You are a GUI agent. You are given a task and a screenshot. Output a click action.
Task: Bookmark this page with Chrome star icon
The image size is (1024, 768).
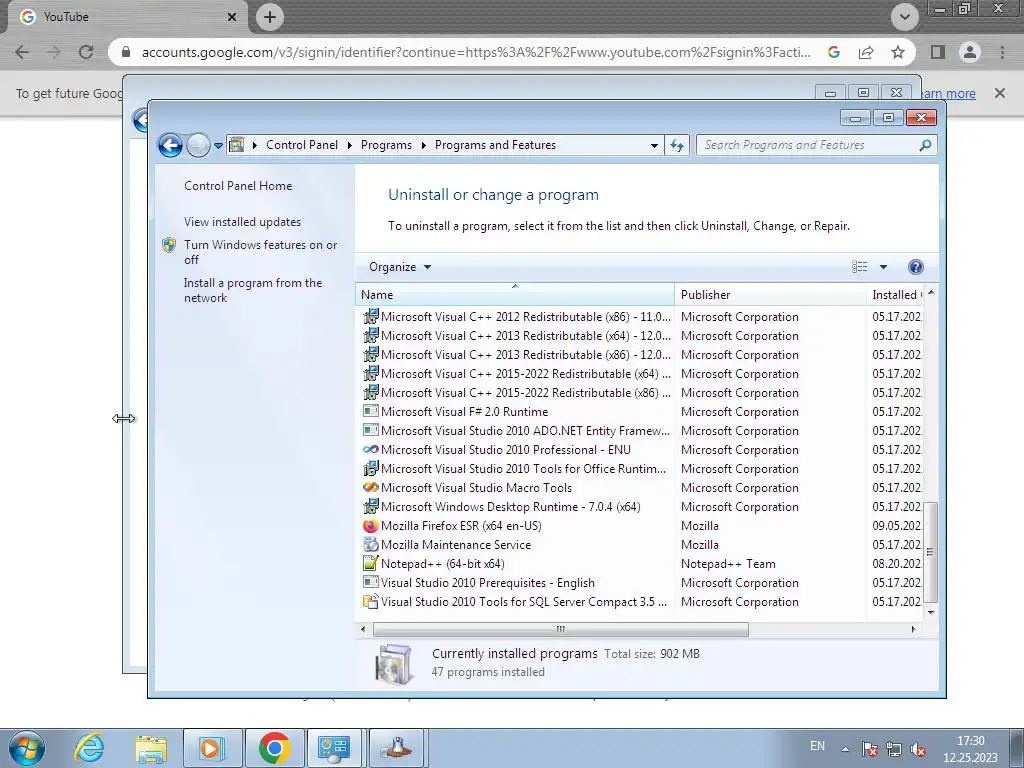coord(898,52)
